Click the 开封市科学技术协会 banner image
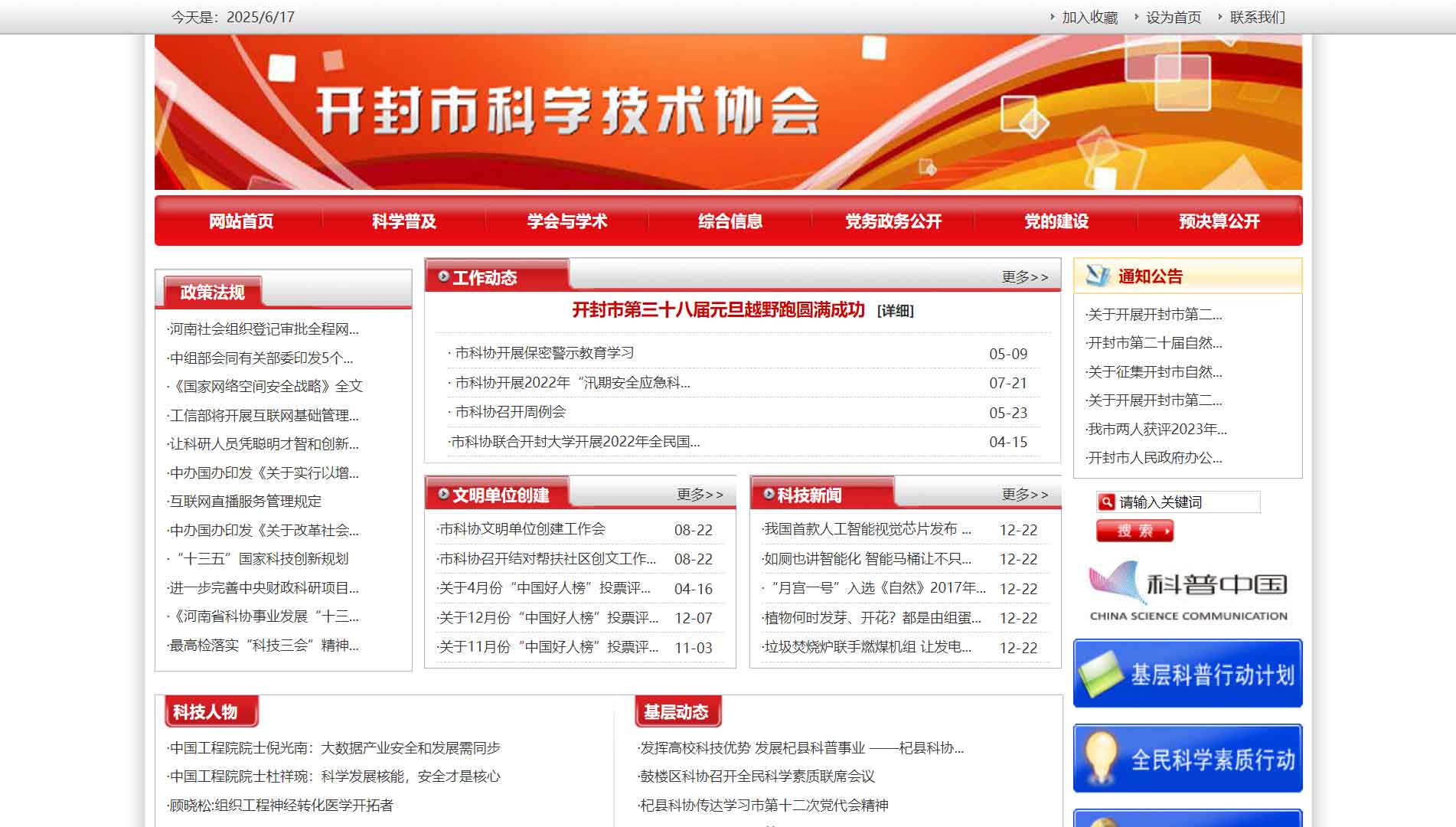 728,112
